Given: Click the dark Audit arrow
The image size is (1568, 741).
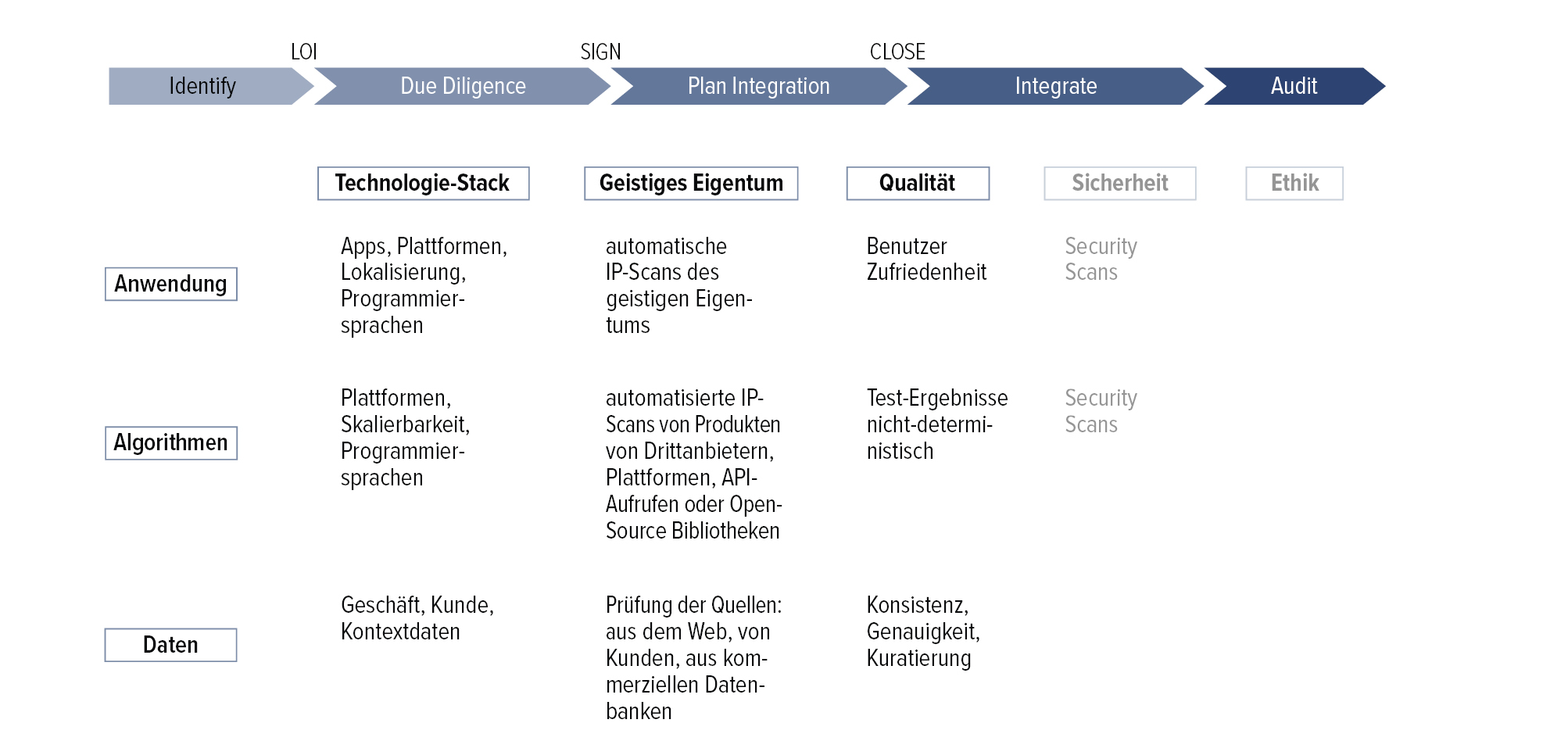Looking at the screenshot, I should (1294, 86).
